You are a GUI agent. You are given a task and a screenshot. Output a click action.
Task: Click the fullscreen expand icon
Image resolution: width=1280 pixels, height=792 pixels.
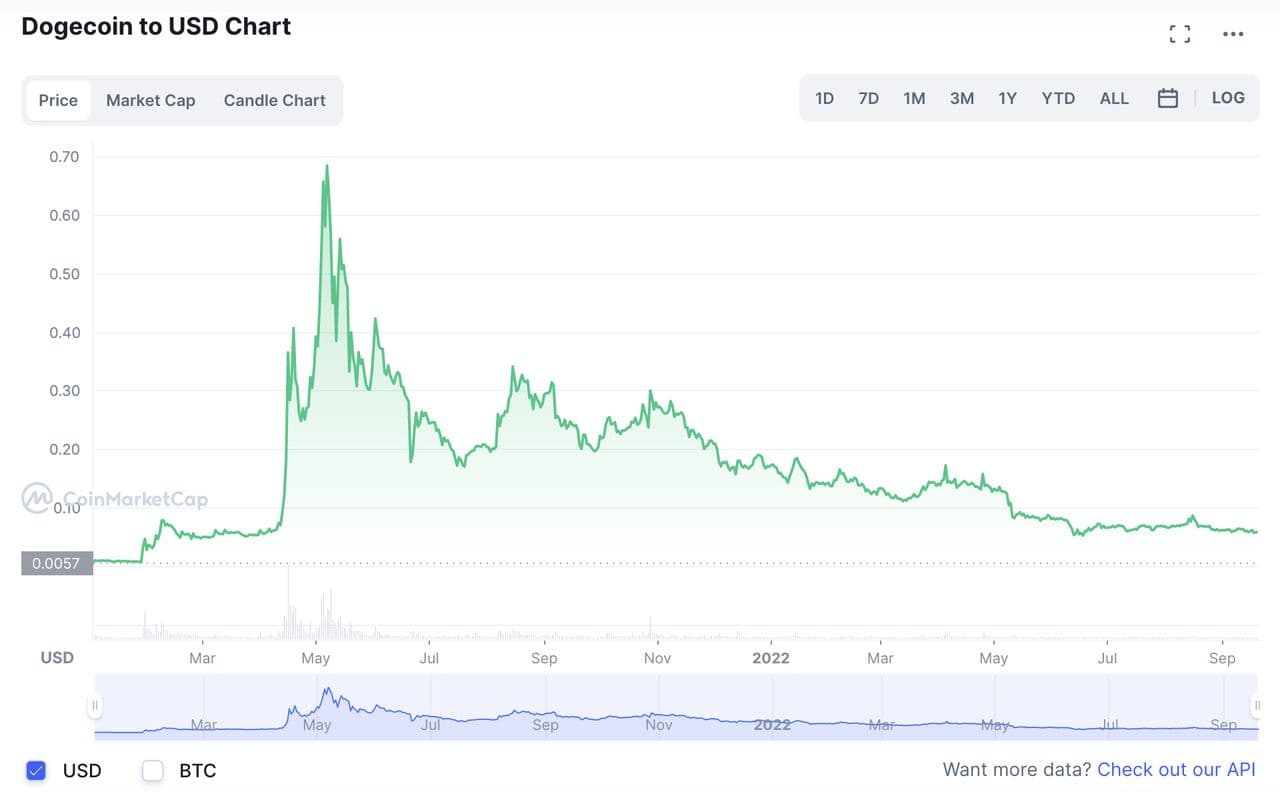pos(1180,34)
